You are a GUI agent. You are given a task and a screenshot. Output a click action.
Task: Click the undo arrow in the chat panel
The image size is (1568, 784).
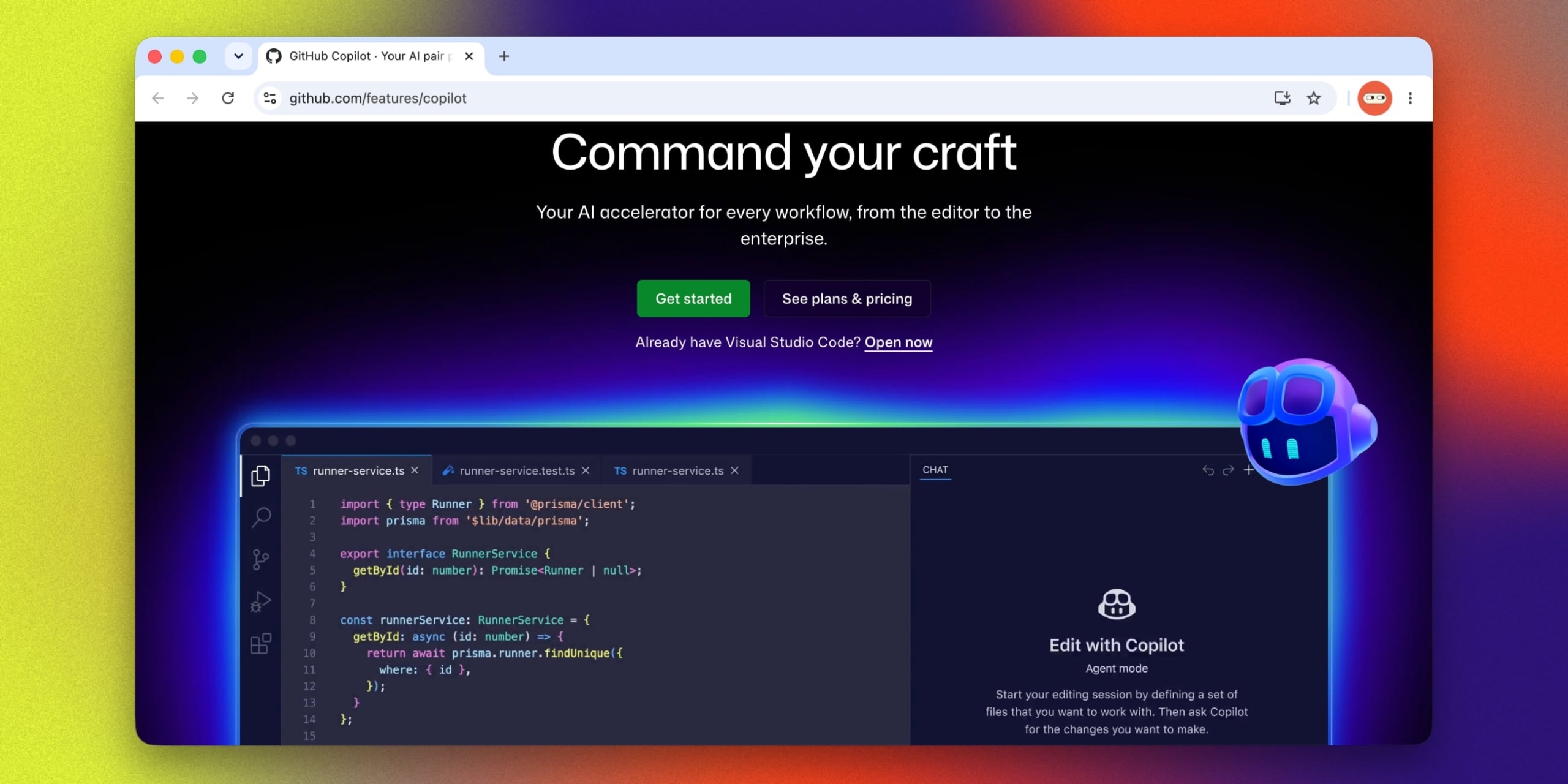pyautogui.click(x=1208, y=470)
